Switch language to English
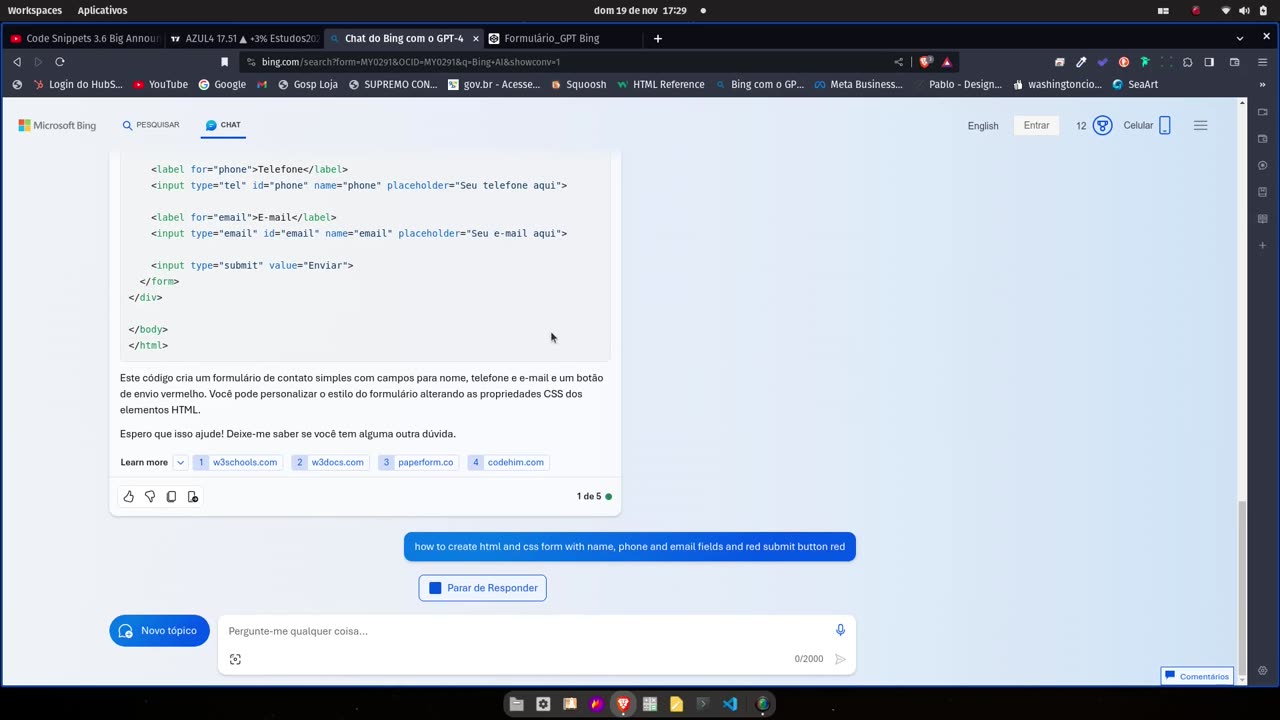The width and height of the screenshot is (1280, 720). [x=983, y=126]
